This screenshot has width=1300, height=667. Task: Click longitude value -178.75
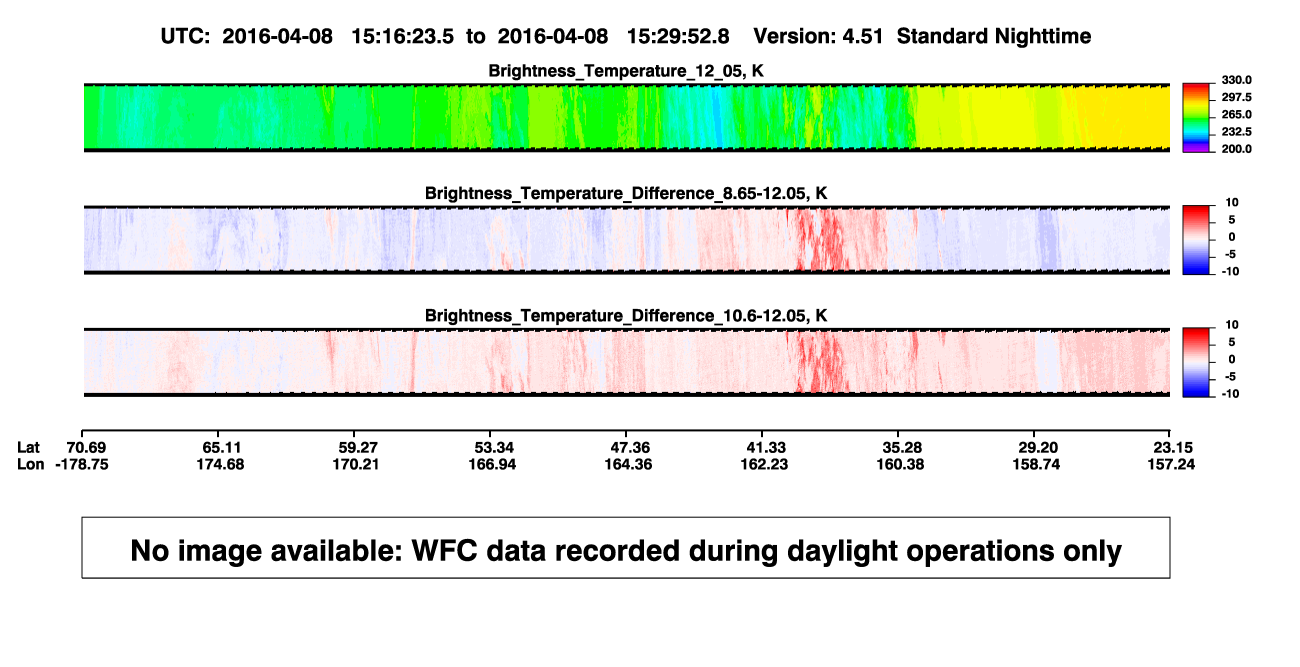pos(82,464)
